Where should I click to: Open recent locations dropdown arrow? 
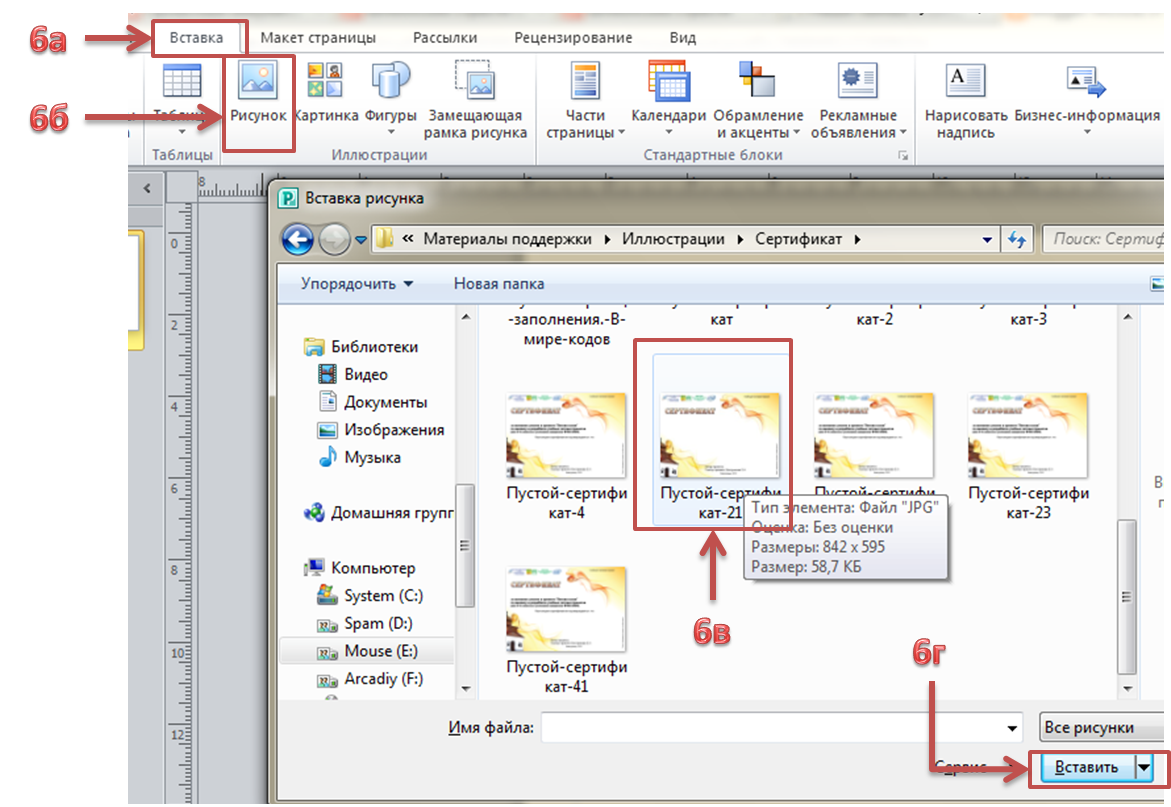[361, 240]
